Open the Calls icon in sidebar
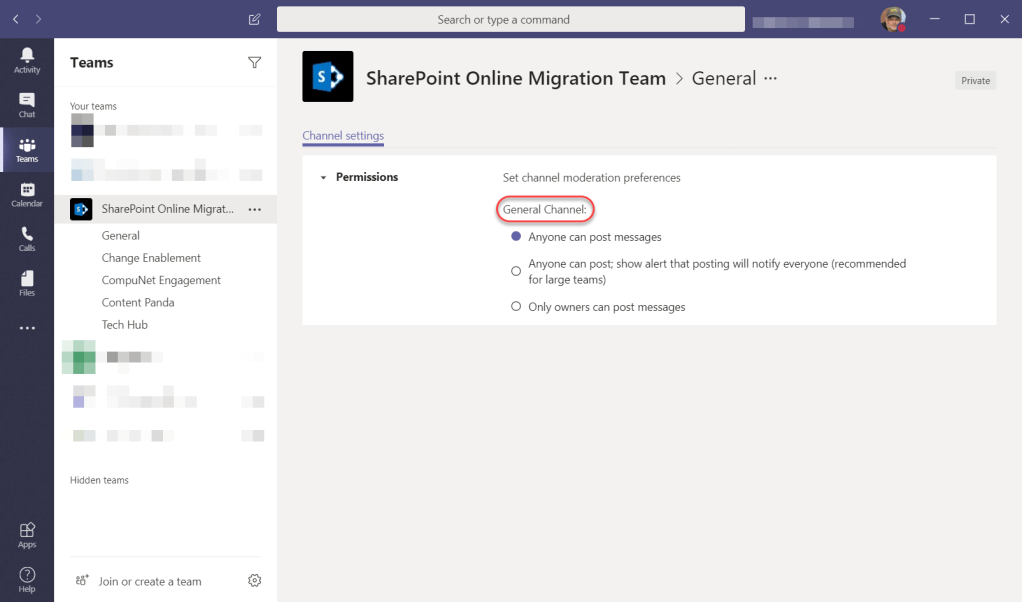 pos(27,238)
